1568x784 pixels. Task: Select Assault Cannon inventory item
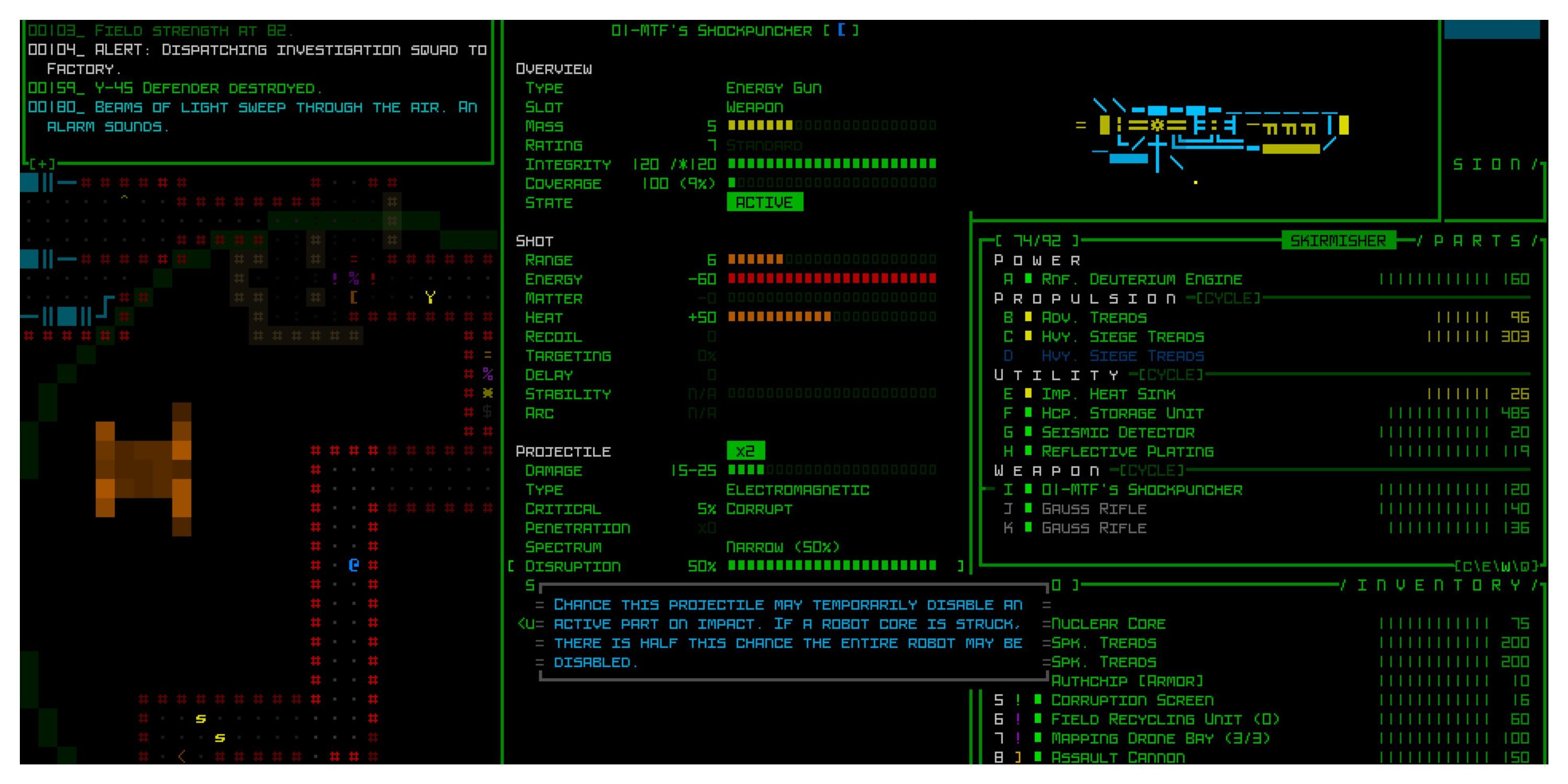[1118, 758]
